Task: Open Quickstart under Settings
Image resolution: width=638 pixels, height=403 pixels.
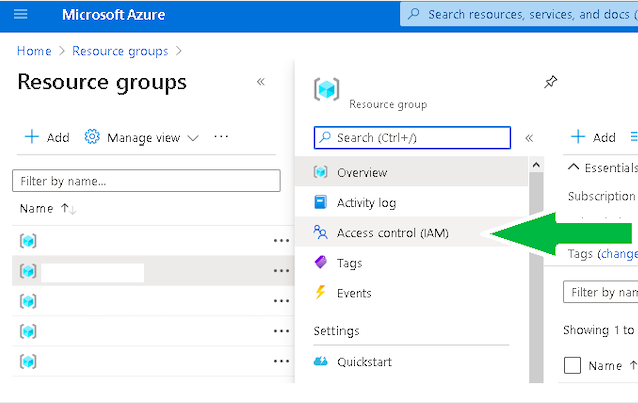Action: pyautogui.click(x=411, y=361)
